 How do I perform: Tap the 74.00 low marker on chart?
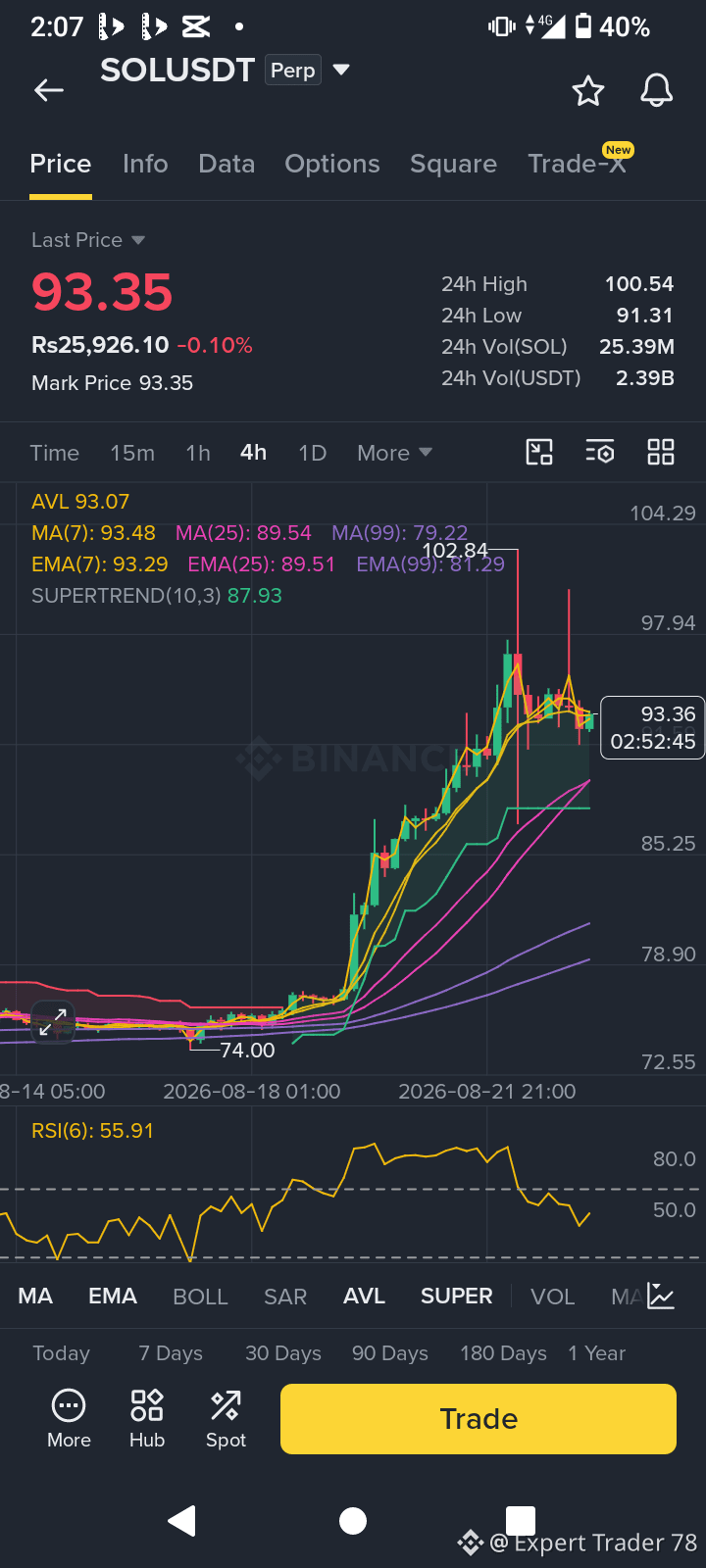coord(247,1051)
